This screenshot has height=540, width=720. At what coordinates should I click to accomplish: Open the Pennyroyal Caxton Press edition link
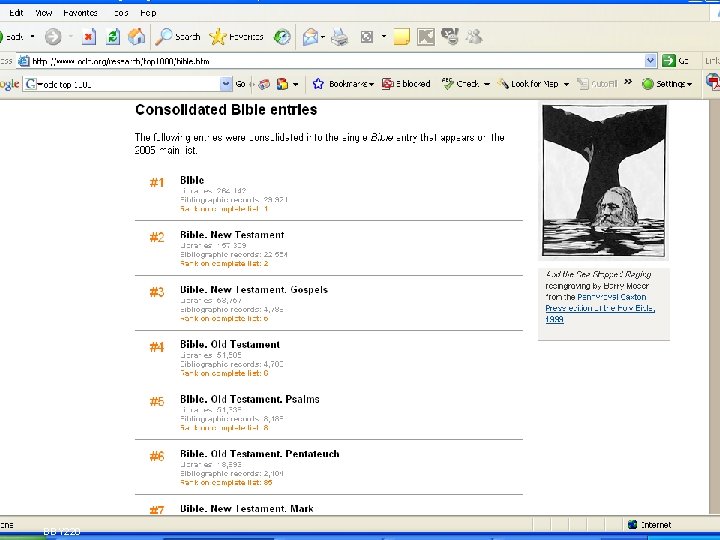pos(600,308)
